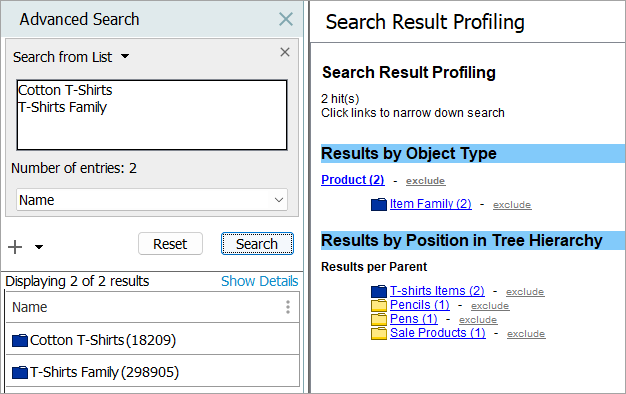Viewport: 626px width, 394px height.
Task: Click the plus icon to add criterion
Action: click(15, 247)
